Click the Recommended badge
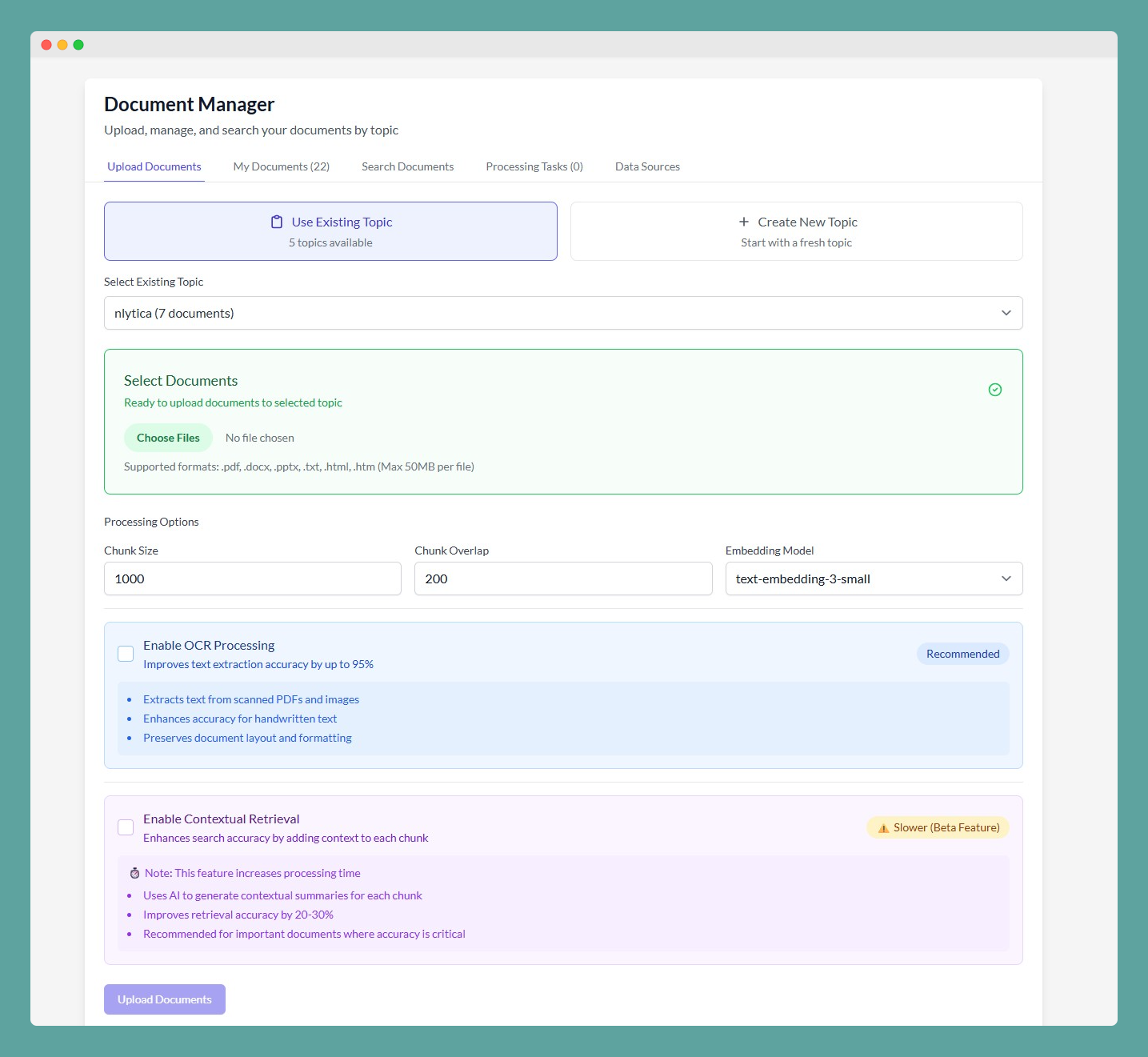The width and height of the screenshot is (1148, 1057). (x=963, y=654)
